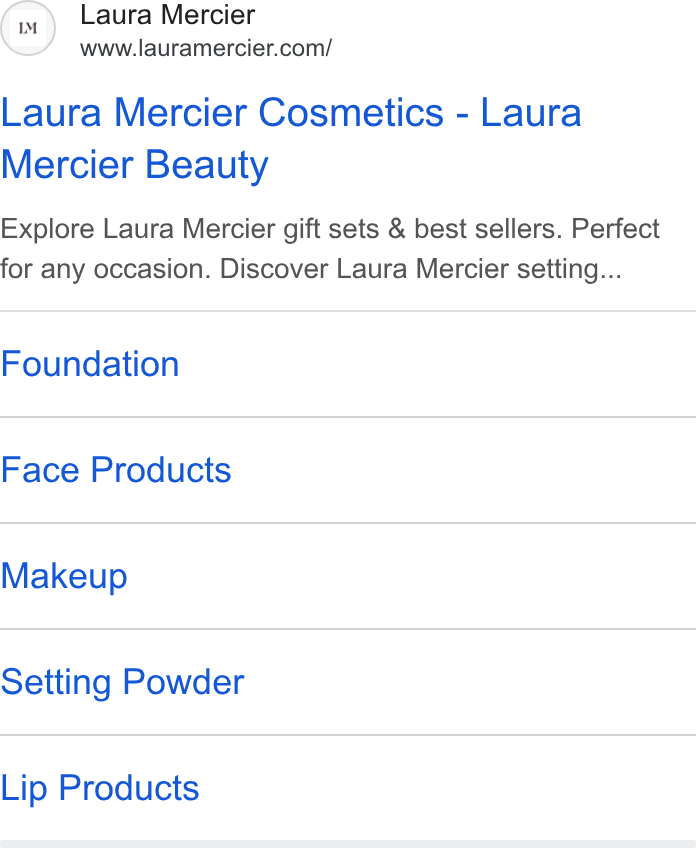Open the Setting Powder sitelink

pos(348,682)
